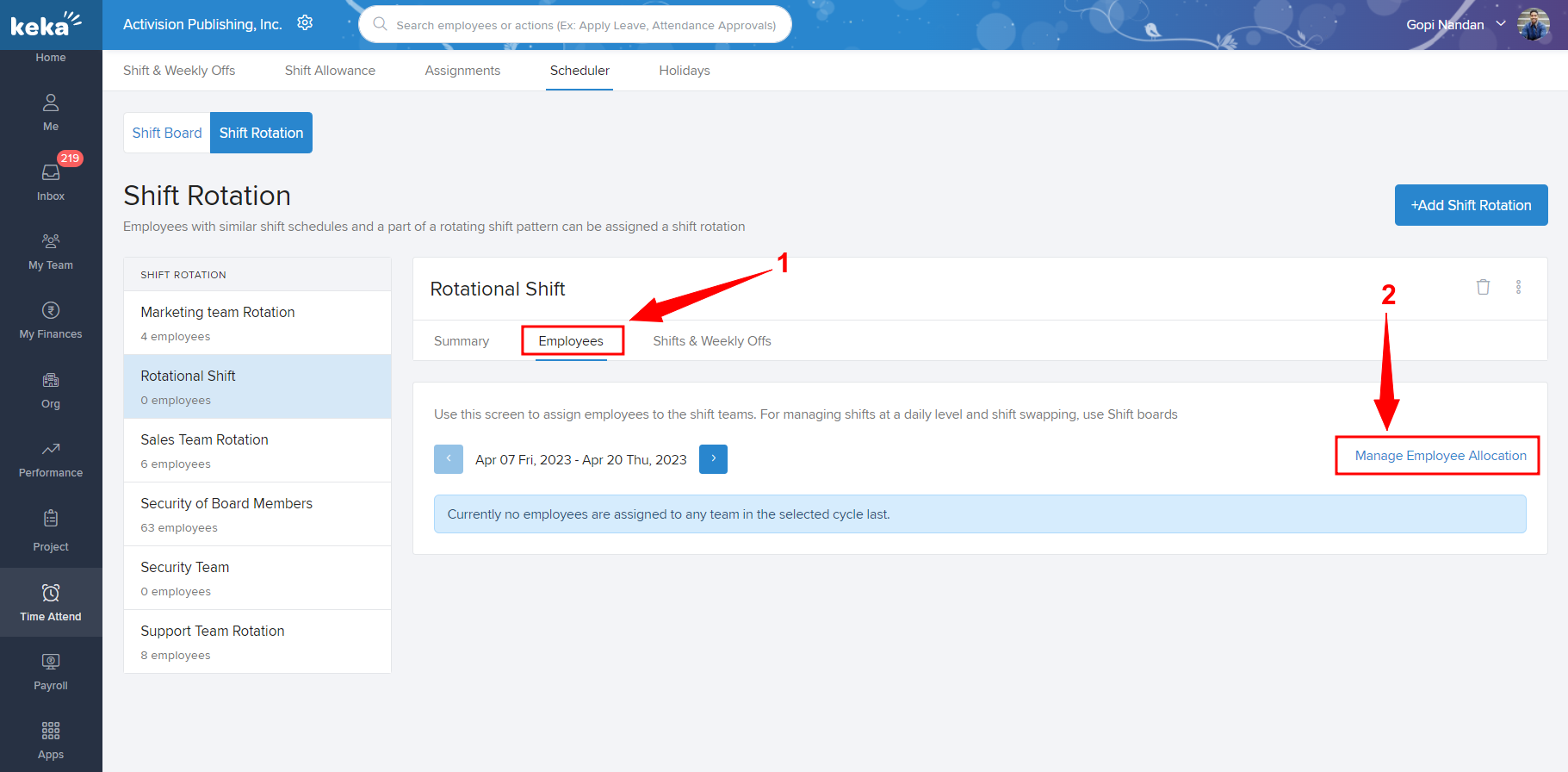
Task: Open the three-dot more options menu
Action: [x=1518, y=287]
